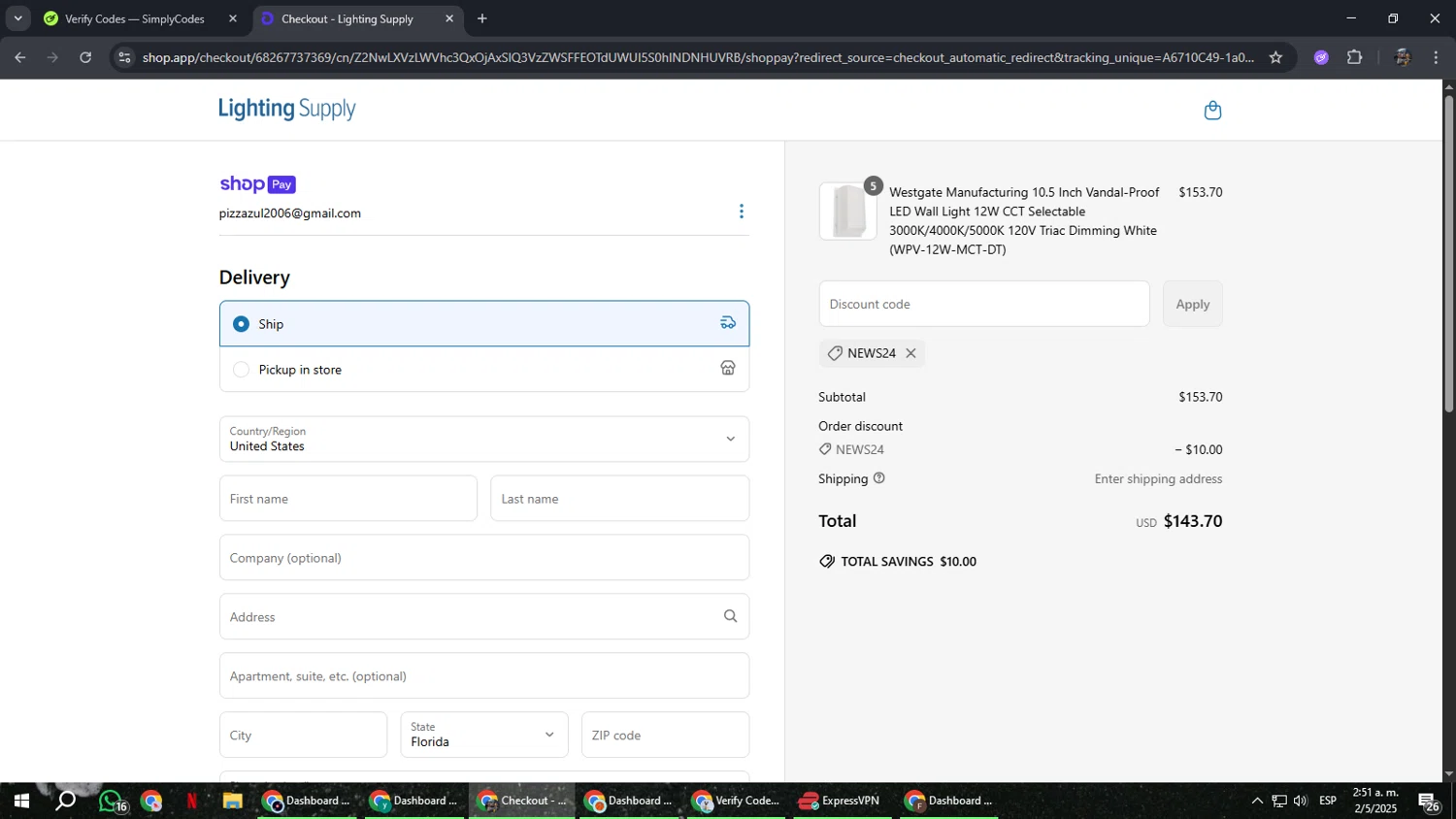
Task: Bookmark this page with the star icon
Action: 1275,57
